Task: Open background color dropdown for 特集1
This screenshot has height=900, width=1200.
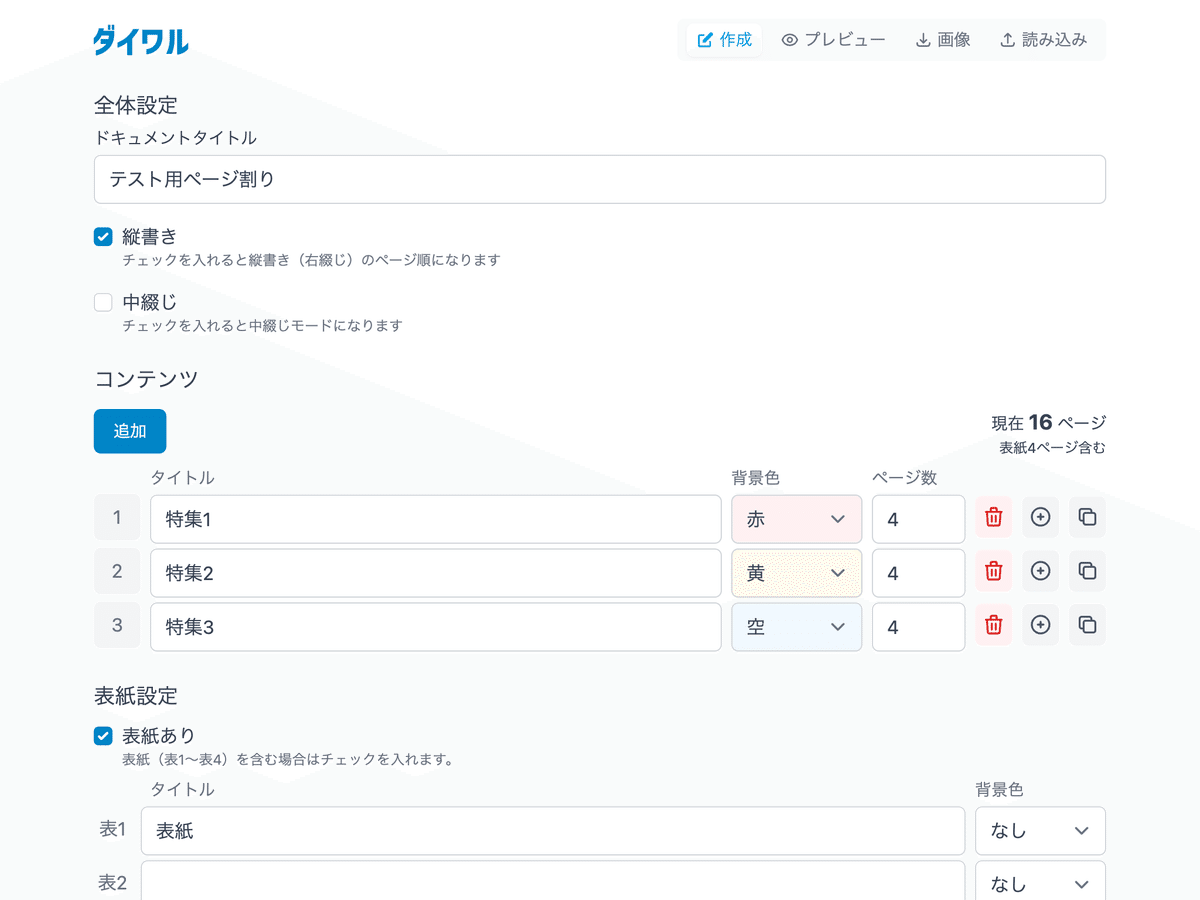Action: 796,519
